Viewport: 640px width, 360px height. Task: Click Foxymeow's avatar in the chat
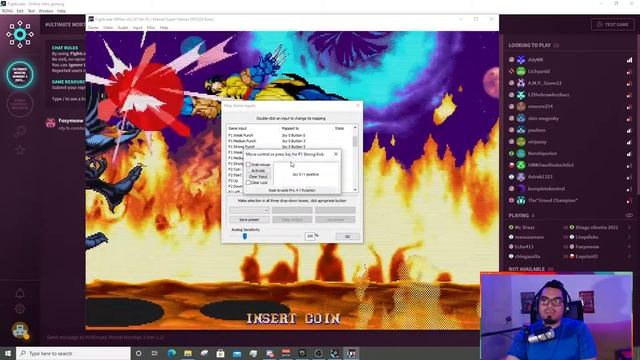pos(51,122)
